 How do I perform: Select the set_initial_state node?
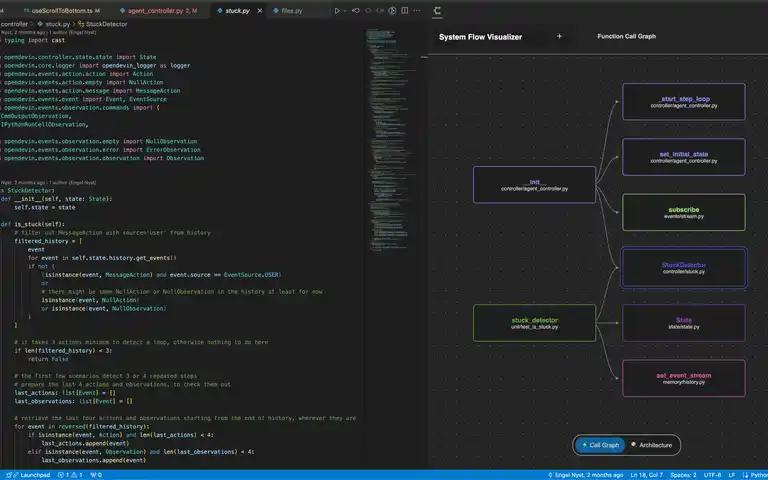pos(684,157)
